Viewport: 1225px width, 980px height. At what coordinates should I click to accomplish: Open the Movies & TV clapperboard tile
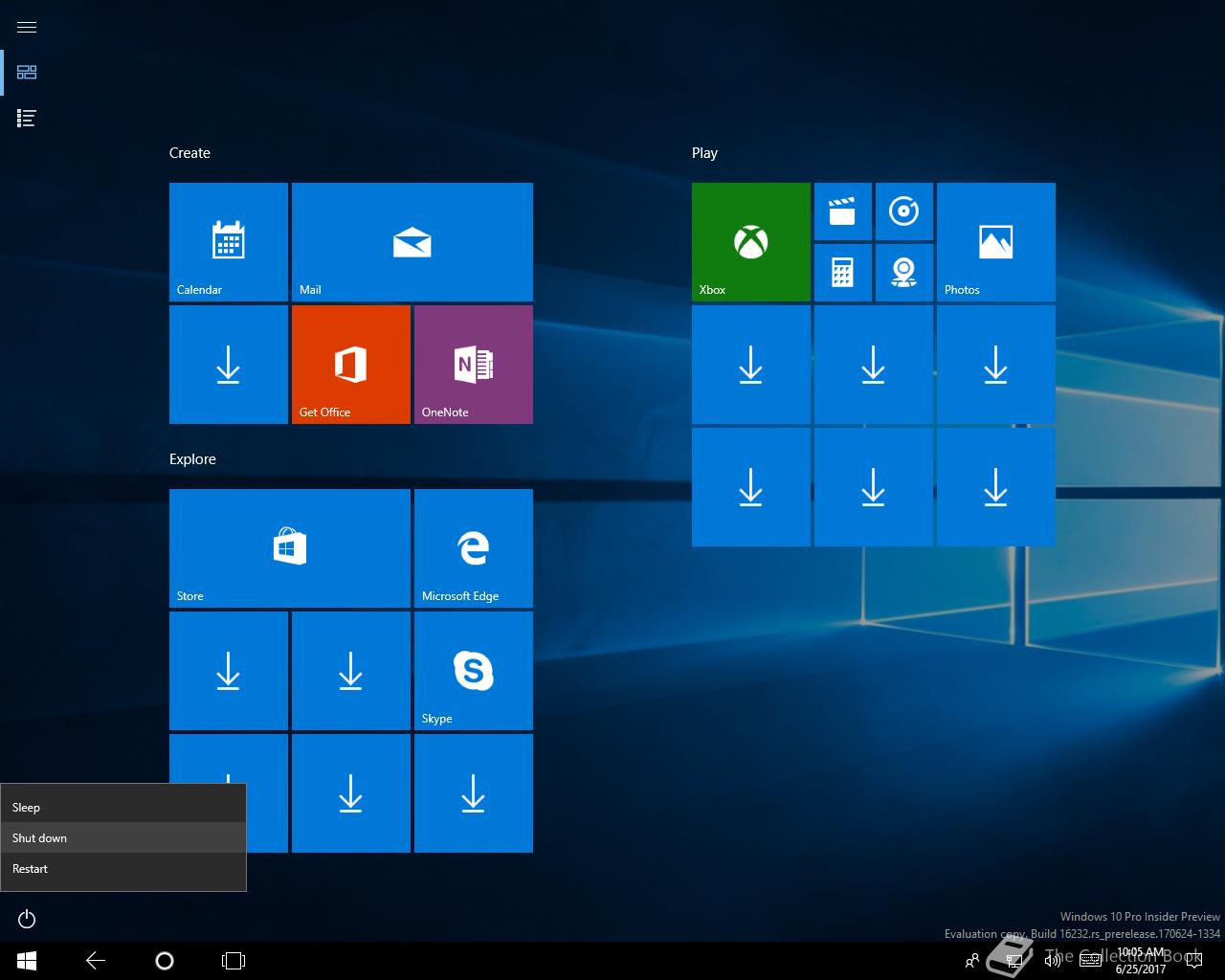click(843, 212)
